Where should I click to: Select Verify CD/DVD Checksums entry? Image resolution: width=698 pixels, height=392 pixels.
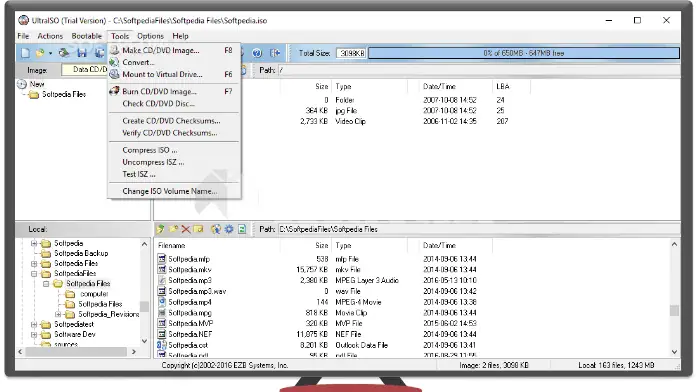coord(174,133)
